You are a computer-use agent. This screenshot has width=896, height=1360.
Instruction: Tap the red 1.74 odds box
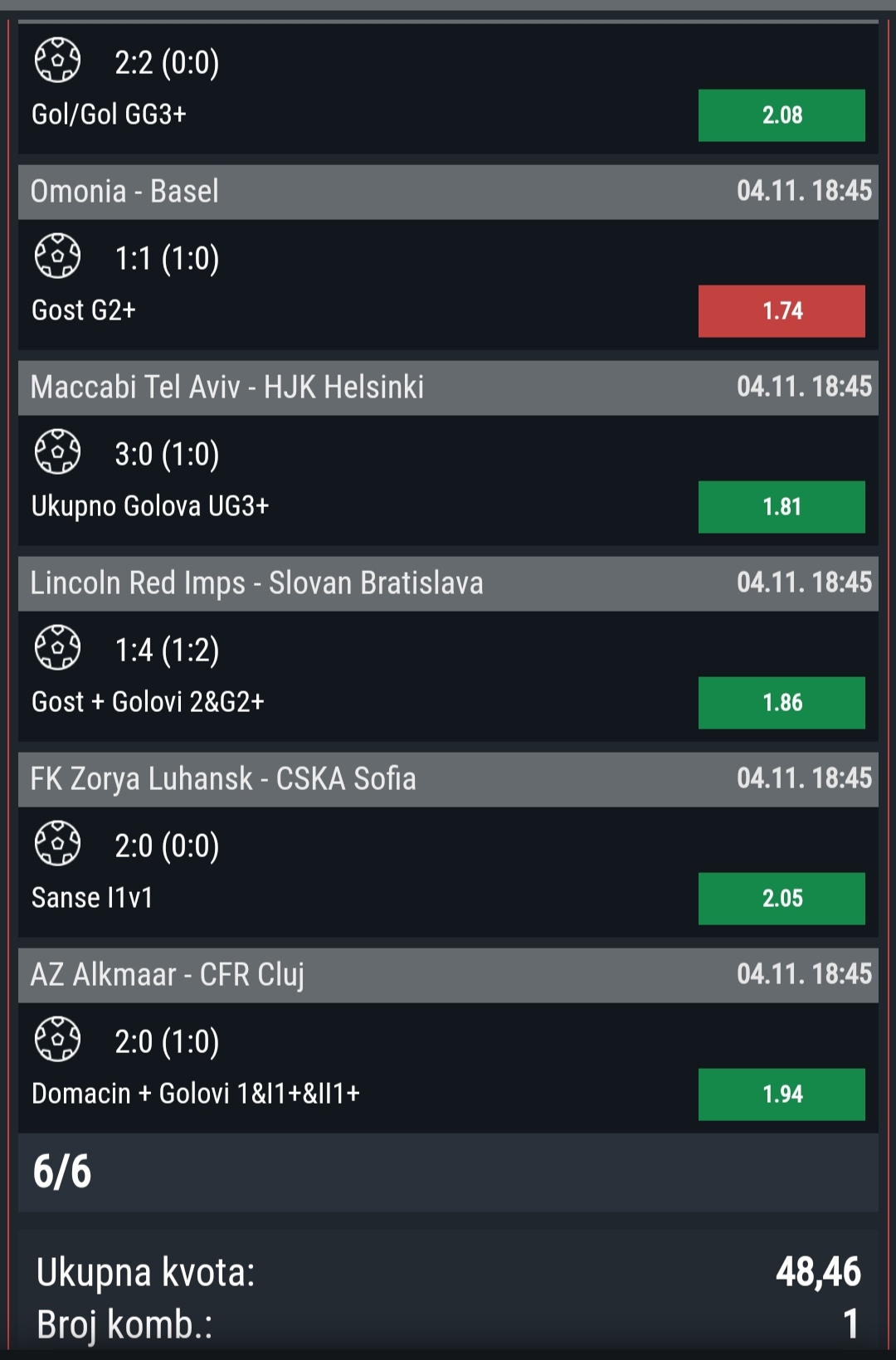[781, 311]
